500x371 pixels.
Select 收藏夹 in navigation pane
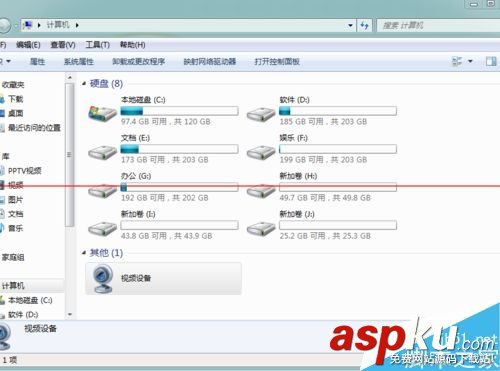(13, 85)
